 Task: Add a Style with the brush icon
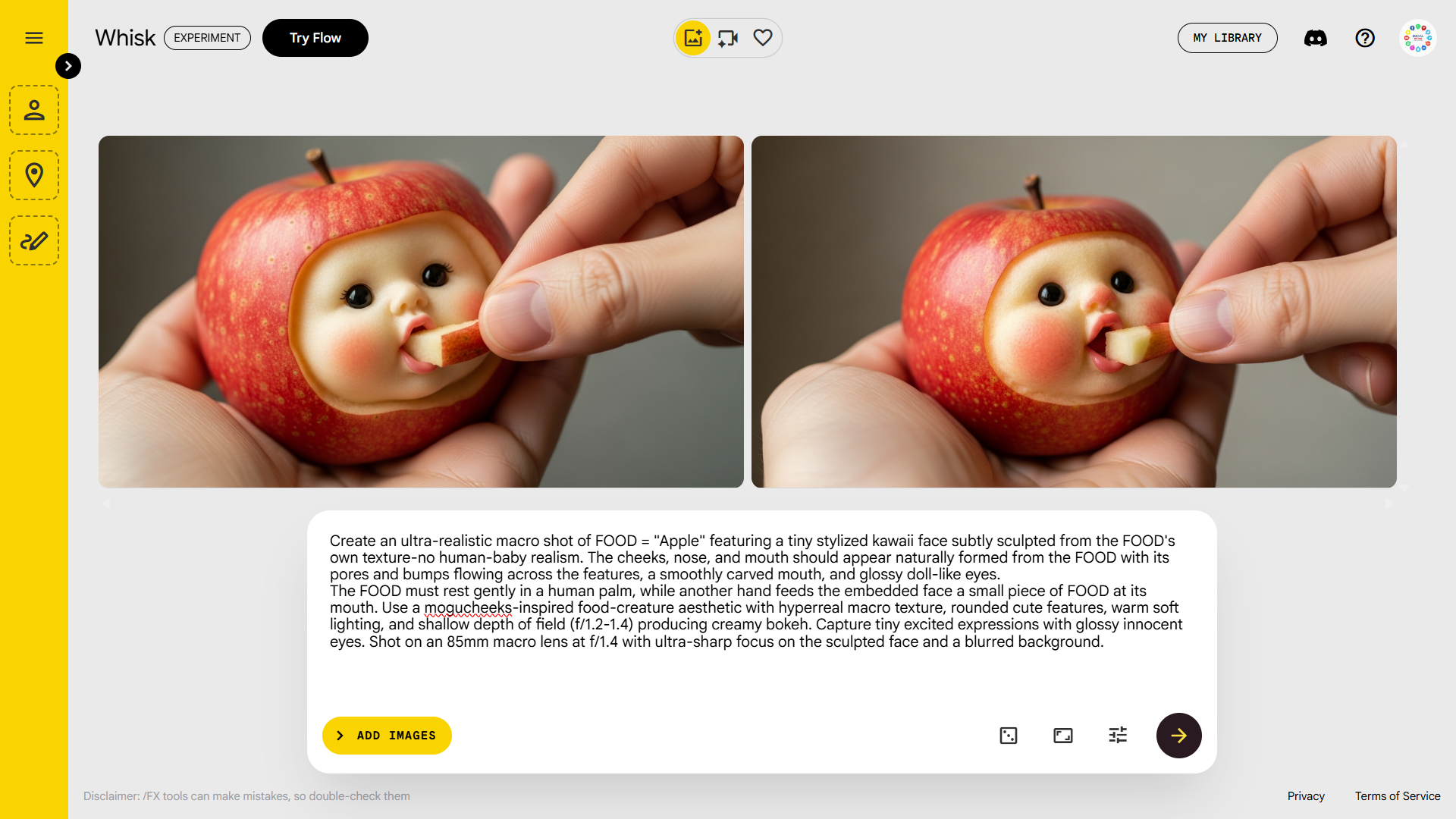(x=34, y=240)
